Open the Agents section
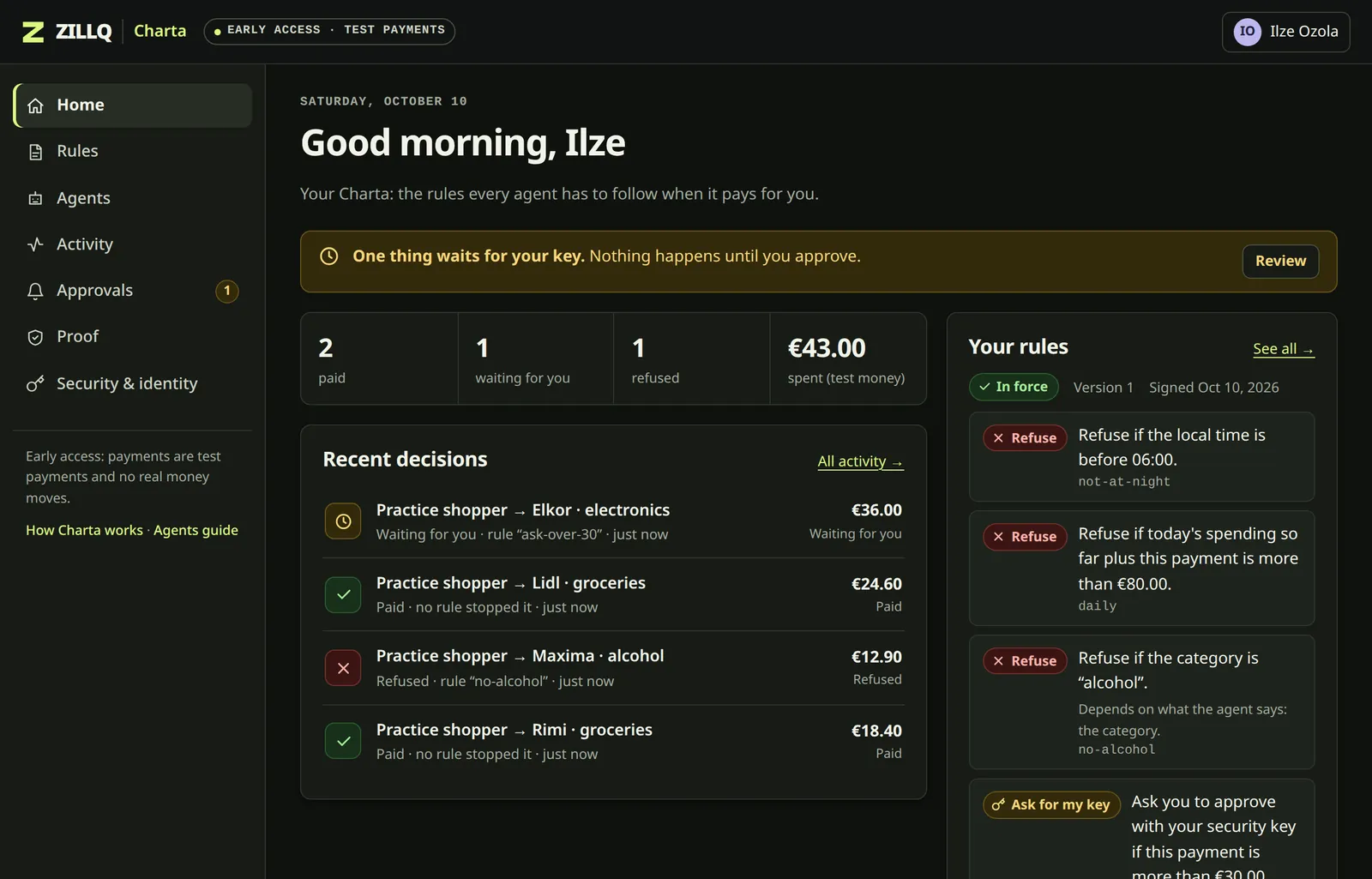1372x879 pixels. (133, 198)
